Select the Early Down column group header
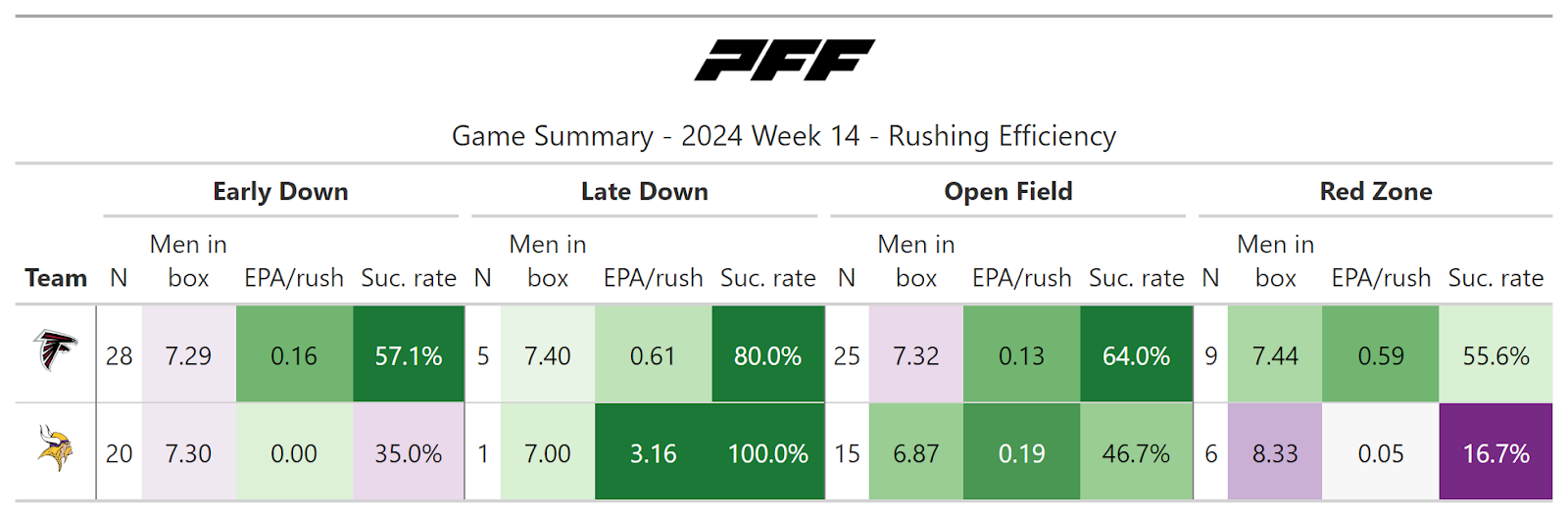 point(280,192)
